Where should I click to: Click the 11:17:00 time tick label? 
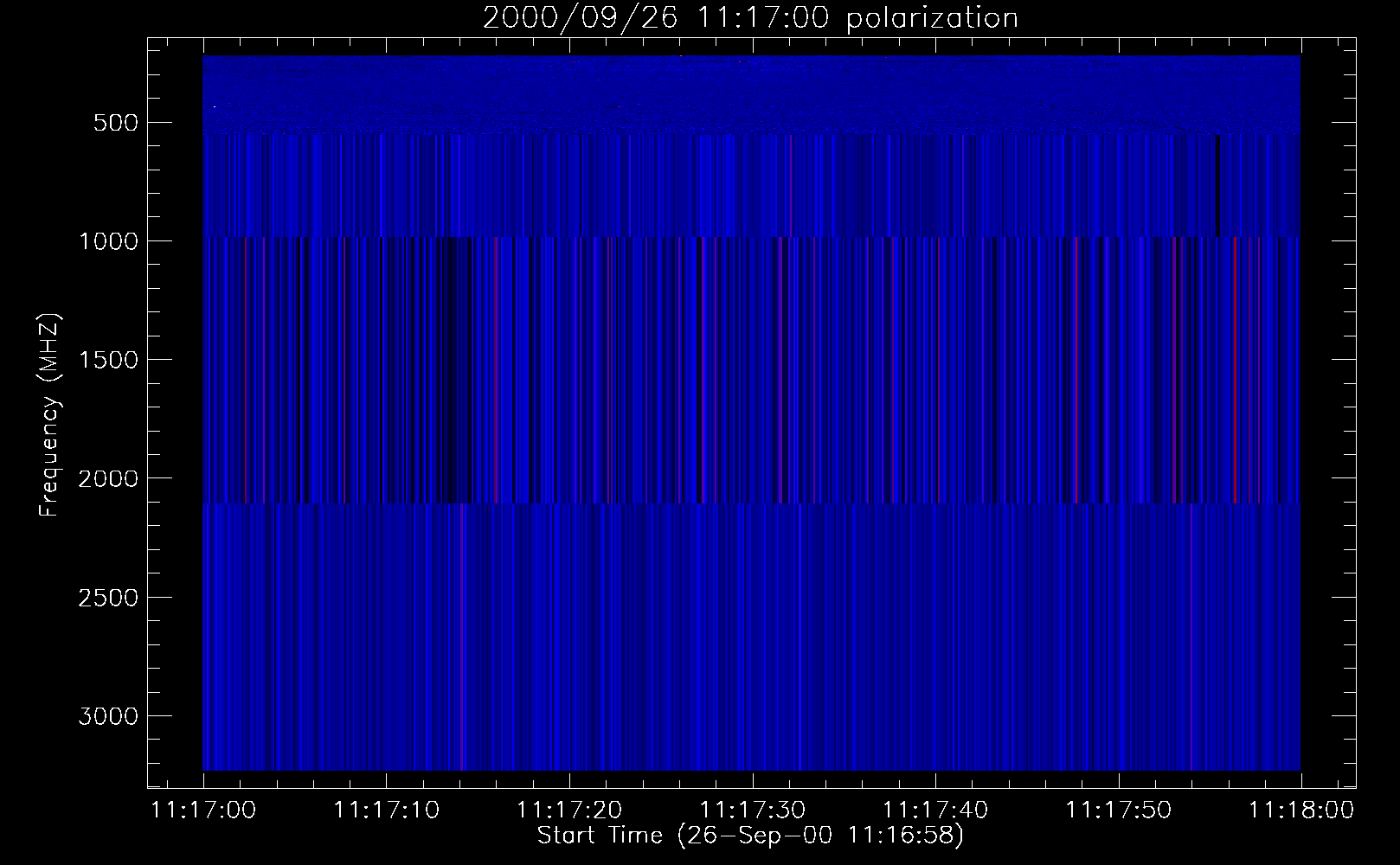point(203,811)
